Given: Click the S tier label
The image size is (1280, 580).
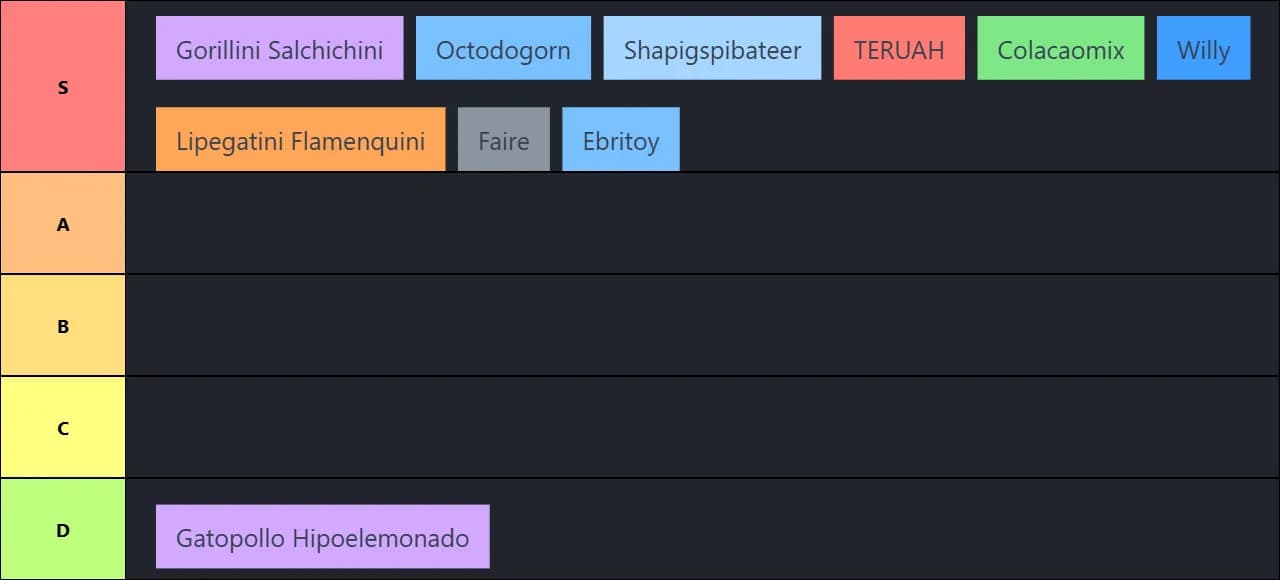Looking at the screenshot, I should click(x=63, y=87).
